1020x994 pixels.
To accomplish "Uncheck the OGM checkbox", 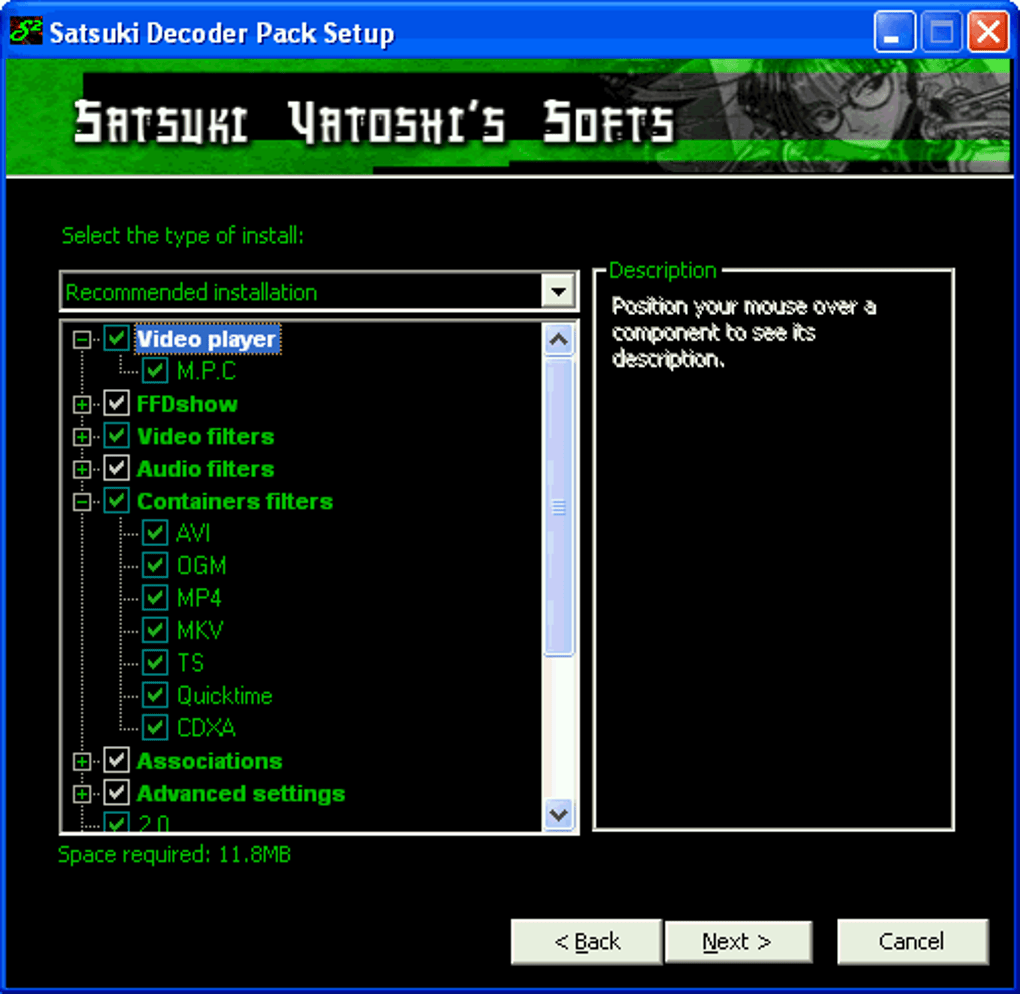I will pos(155,565).
